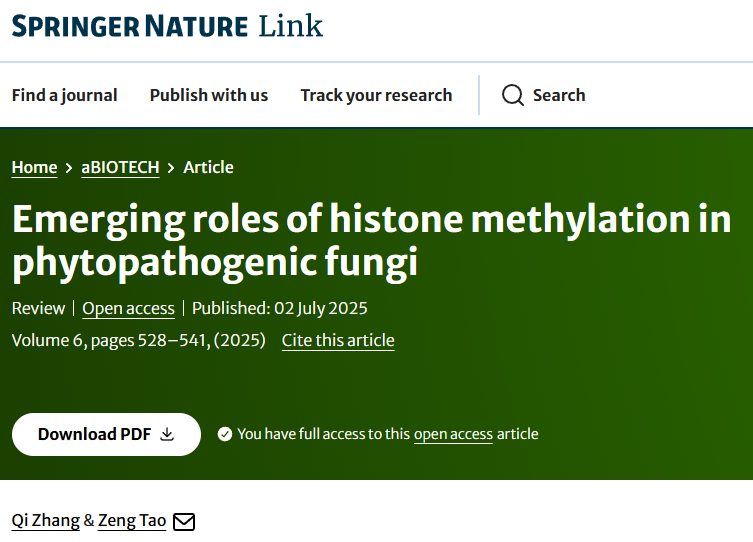Screen dimensions: 753x542
Task: Open author Zeng Tao's link
Action: tap(132, 520)
